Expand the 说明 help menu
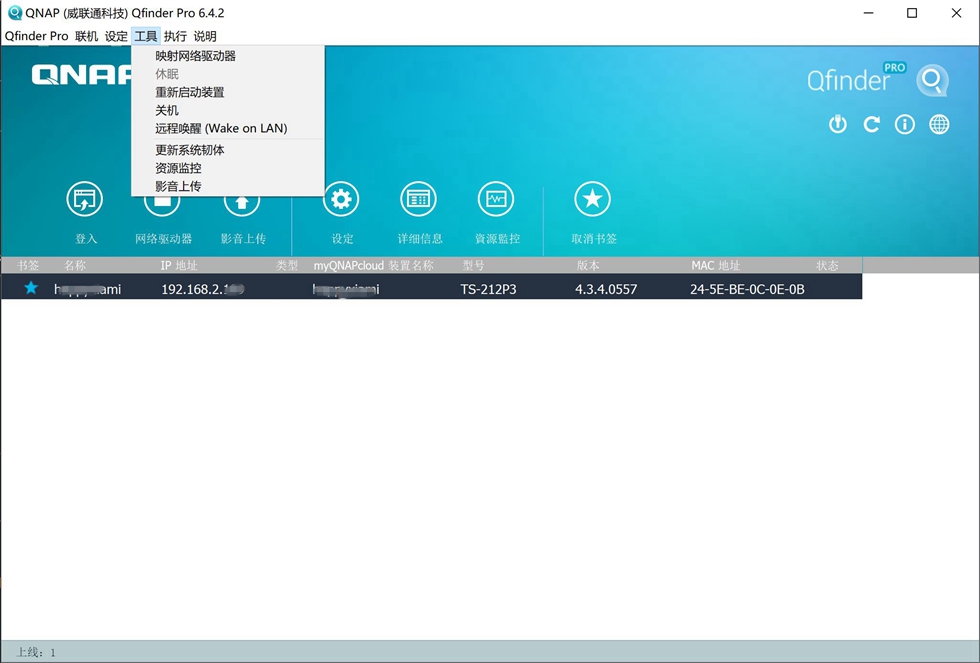Image resolution: width=980 pixels, height=663 pixels. tap(204, 36)
